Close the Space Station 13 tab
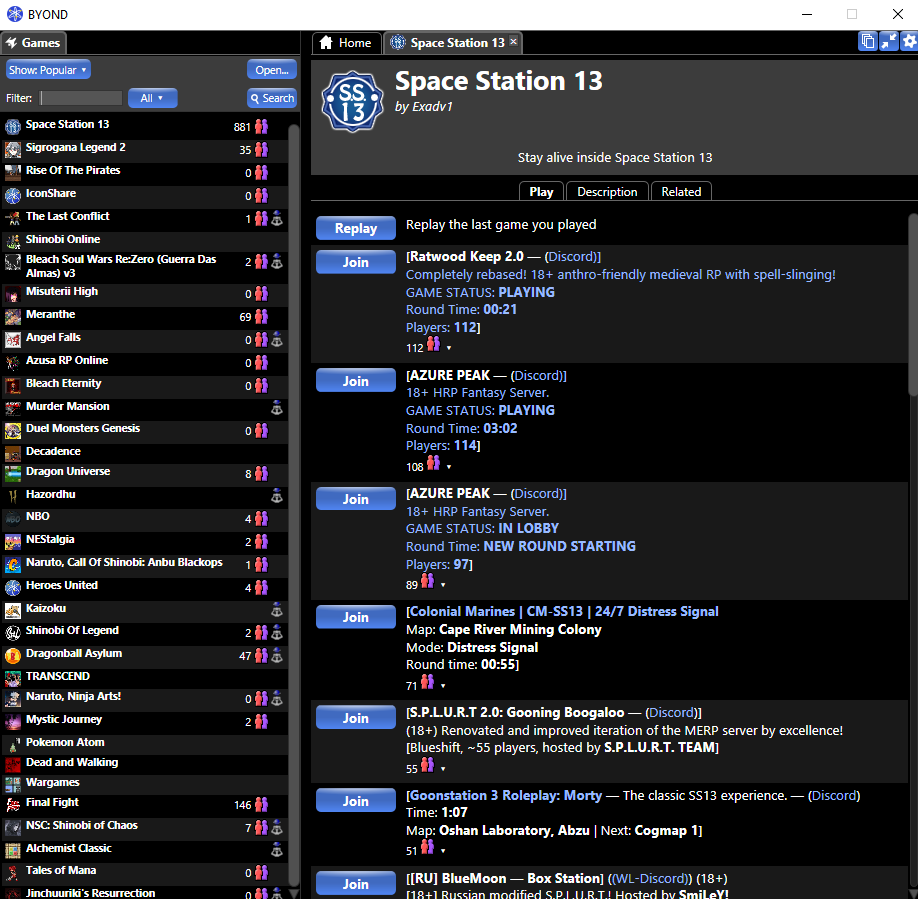Screen dimensions: 918x899 click(513, 42)
